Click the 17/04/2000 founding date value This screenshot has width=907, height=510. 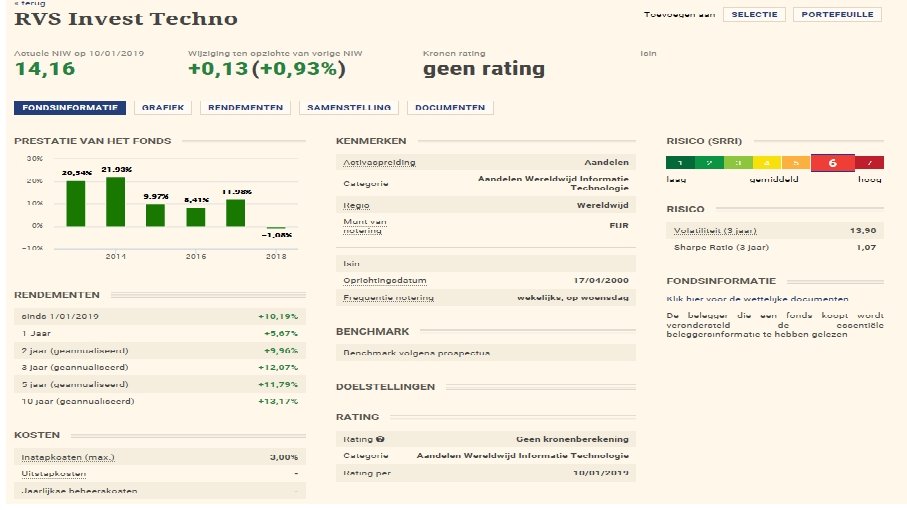pos(601,280)
